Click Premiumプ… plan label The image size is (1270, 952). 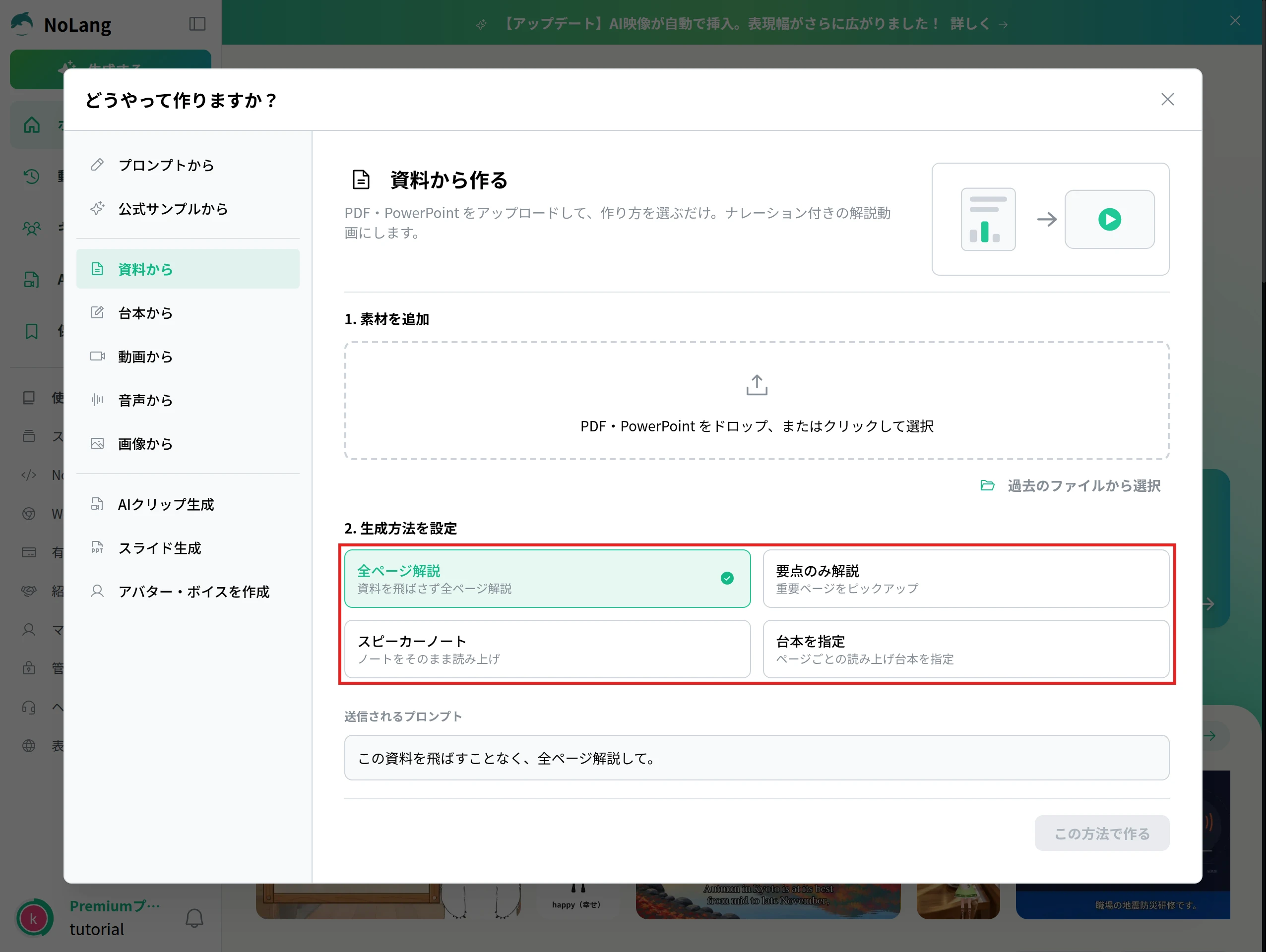(x=115, y=906)
